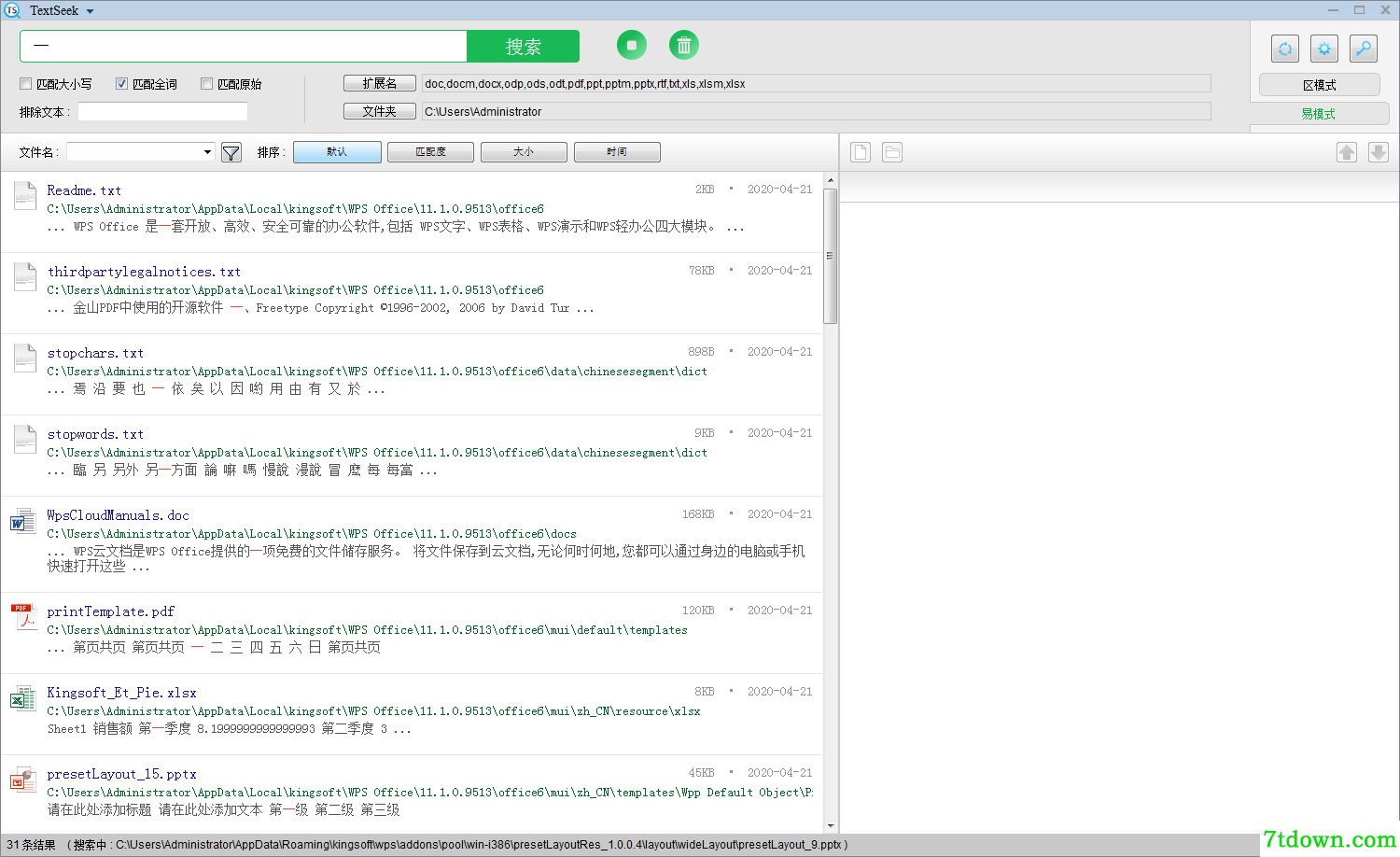Jump to next match with down arrow icon
The image size is (1400, 857).
pos(1379,152)
